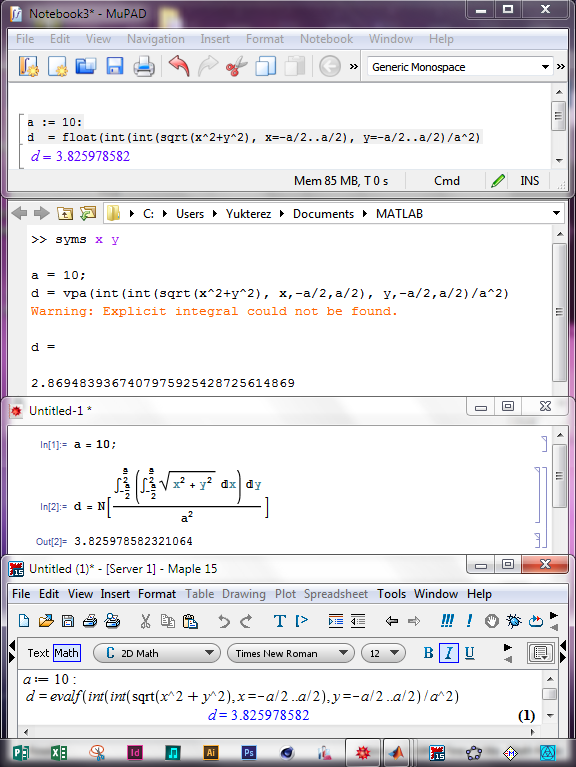Click the Restart kernel icon in Maple
The image size is (576, 767).
536,621
